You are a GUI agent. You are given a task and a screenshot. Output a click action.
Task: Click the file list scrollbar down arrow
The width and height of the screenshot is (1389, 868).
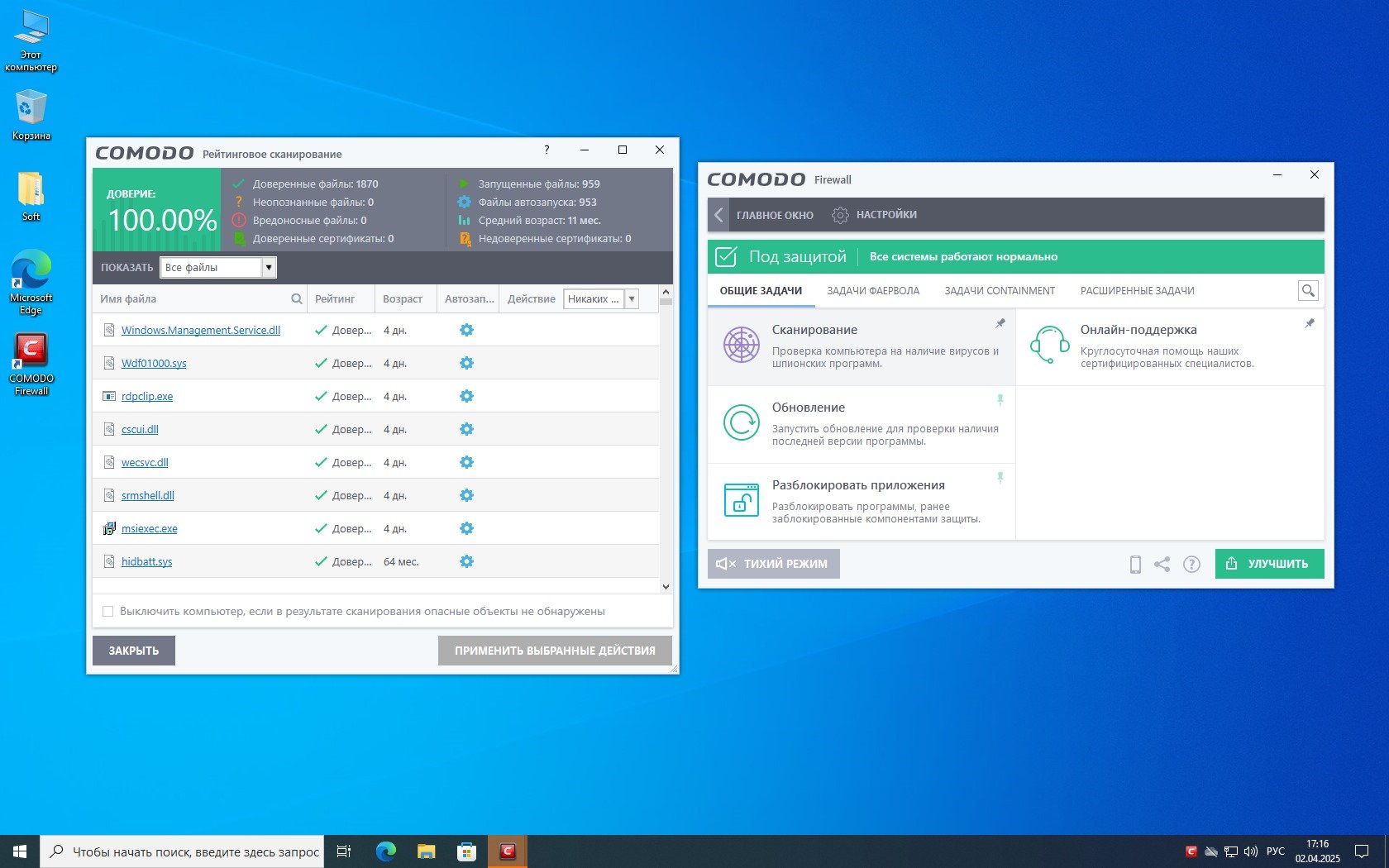click(x=666, y=587)
